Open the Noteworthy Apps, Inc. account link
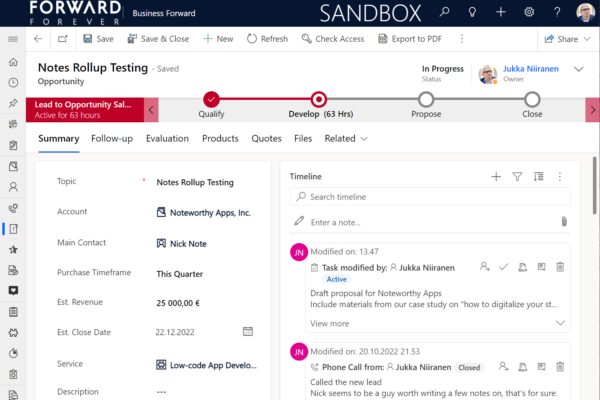600x400 pixels. (210, 212)
